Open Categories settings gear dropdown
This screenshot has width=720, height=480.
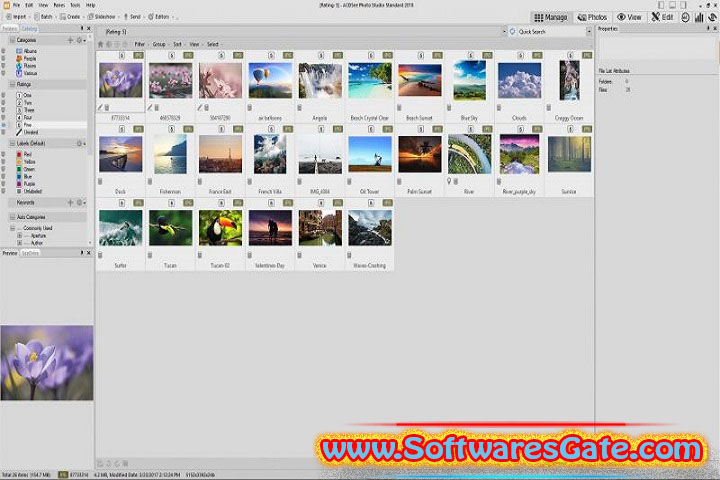80,40
